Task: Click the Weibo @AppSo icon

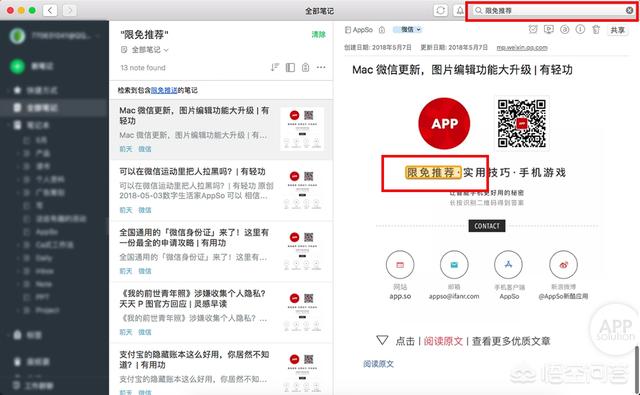Action: tap(563, 264)
